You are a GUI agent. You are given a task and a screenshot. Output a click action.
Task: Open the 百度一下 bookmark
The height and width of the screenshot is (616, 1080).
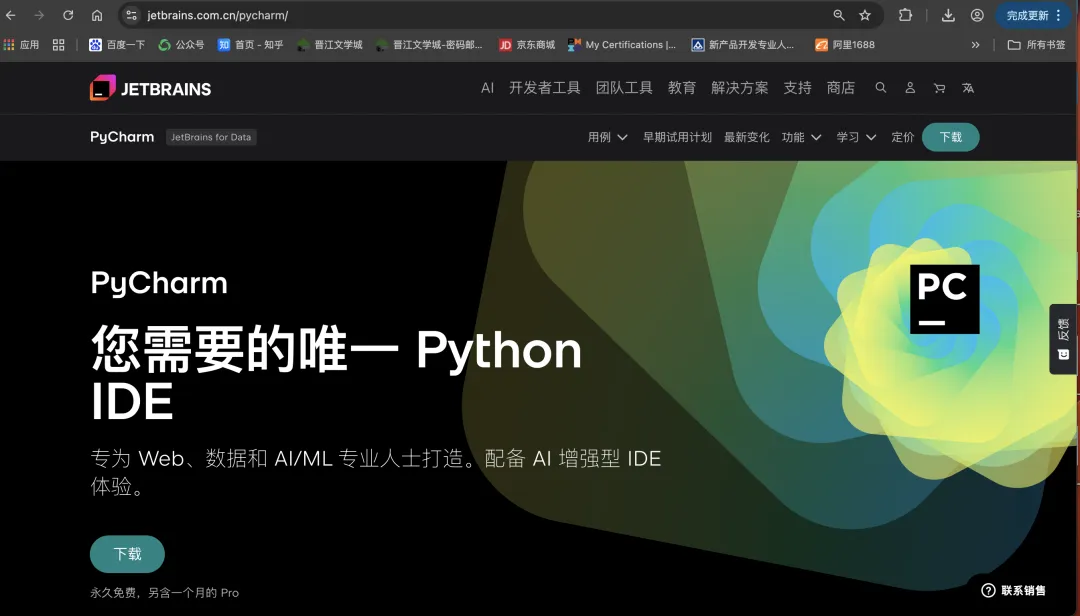point(117,45)
